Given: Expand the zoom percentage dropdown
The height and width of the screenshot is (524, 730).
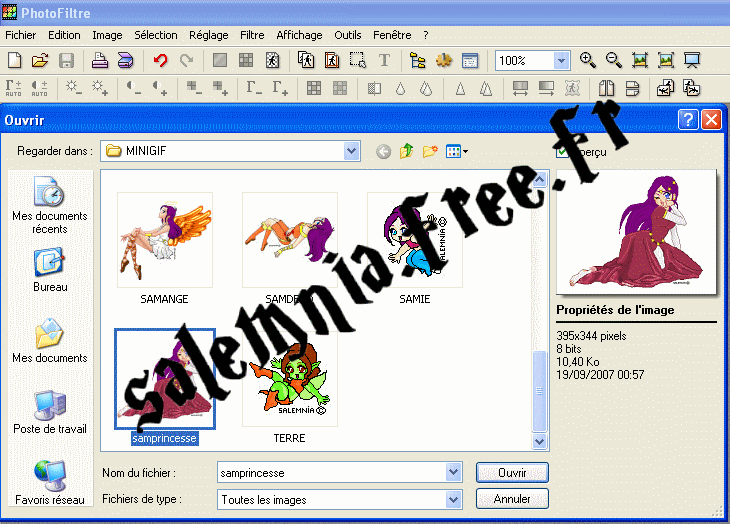Looking at the screenshot, I should (x=561, y=61).
